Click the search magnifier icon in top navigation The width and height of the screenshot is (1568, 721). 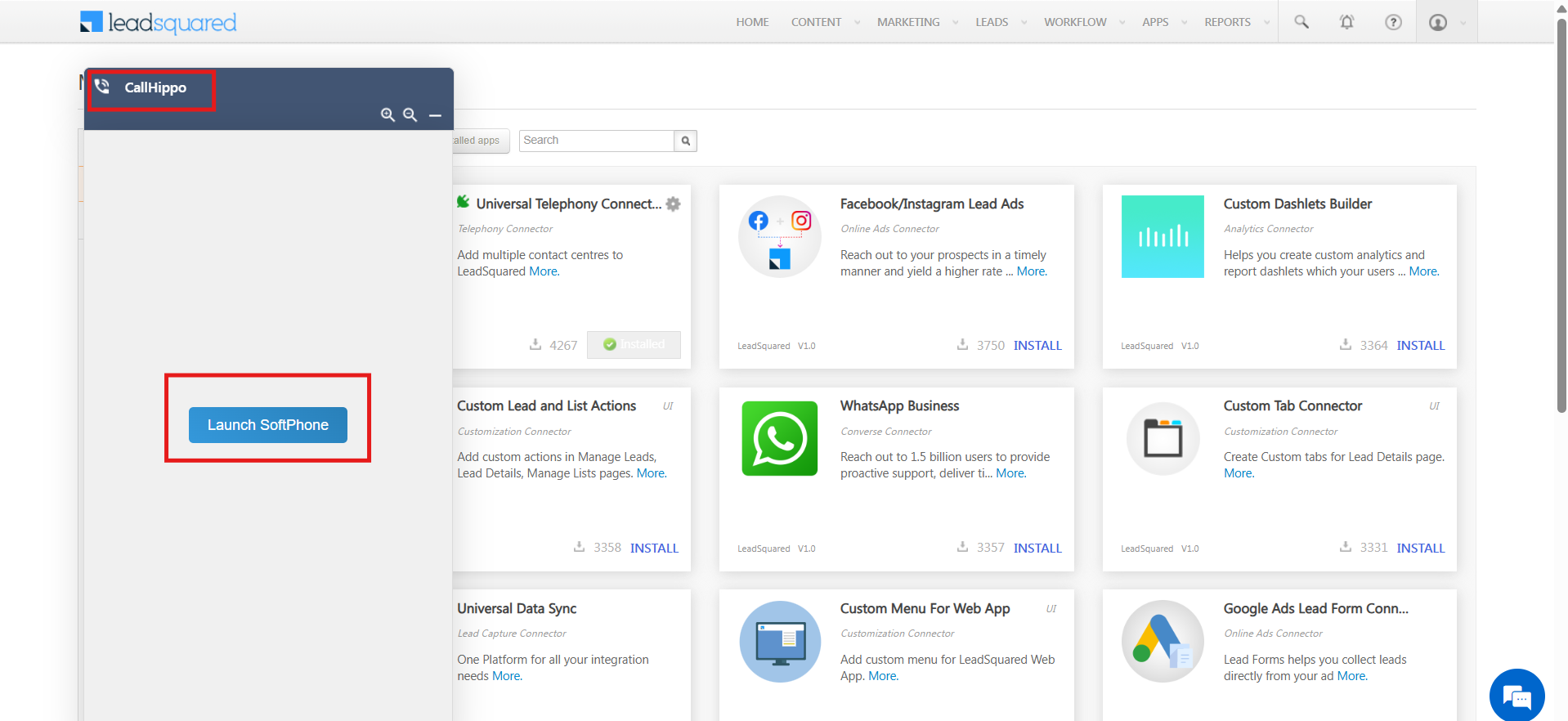pyautogui.click(x=1301, y=22)
